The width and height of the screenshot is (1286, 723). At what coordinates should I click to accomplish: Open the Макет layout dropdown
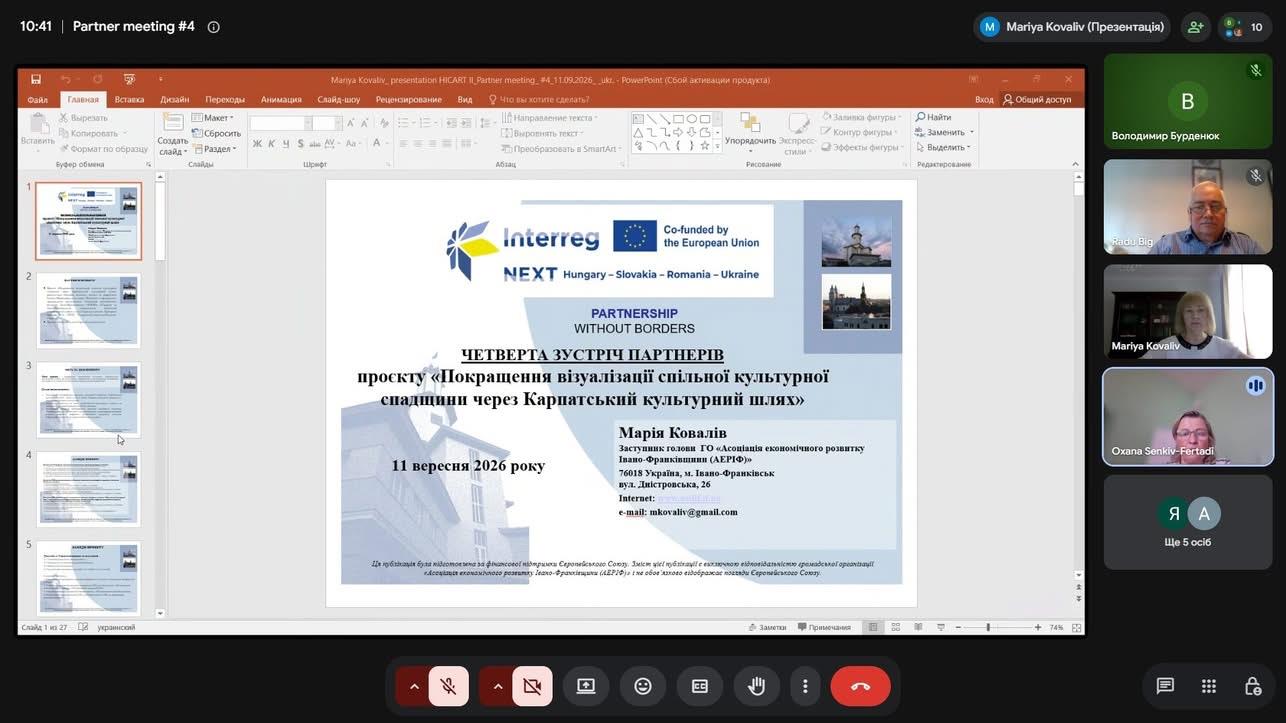(212, 117)
